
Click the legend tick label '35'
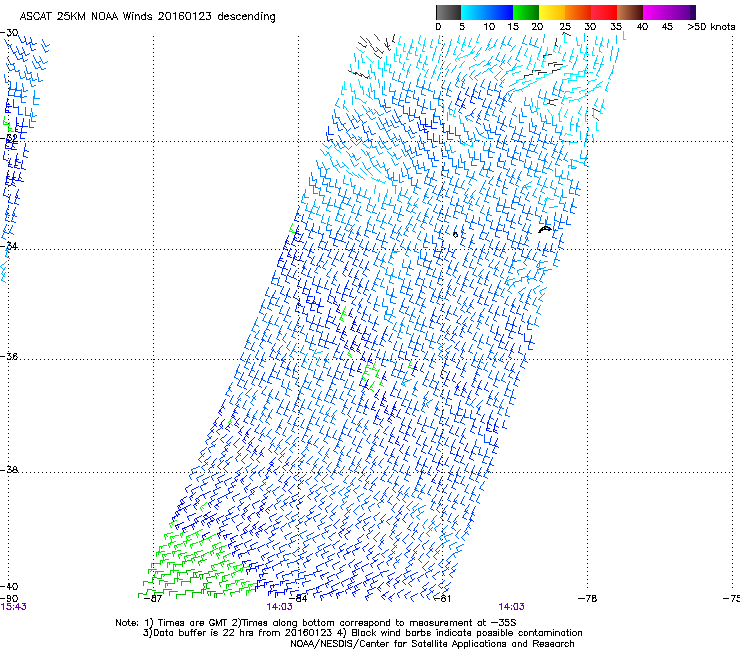(616, 27)
